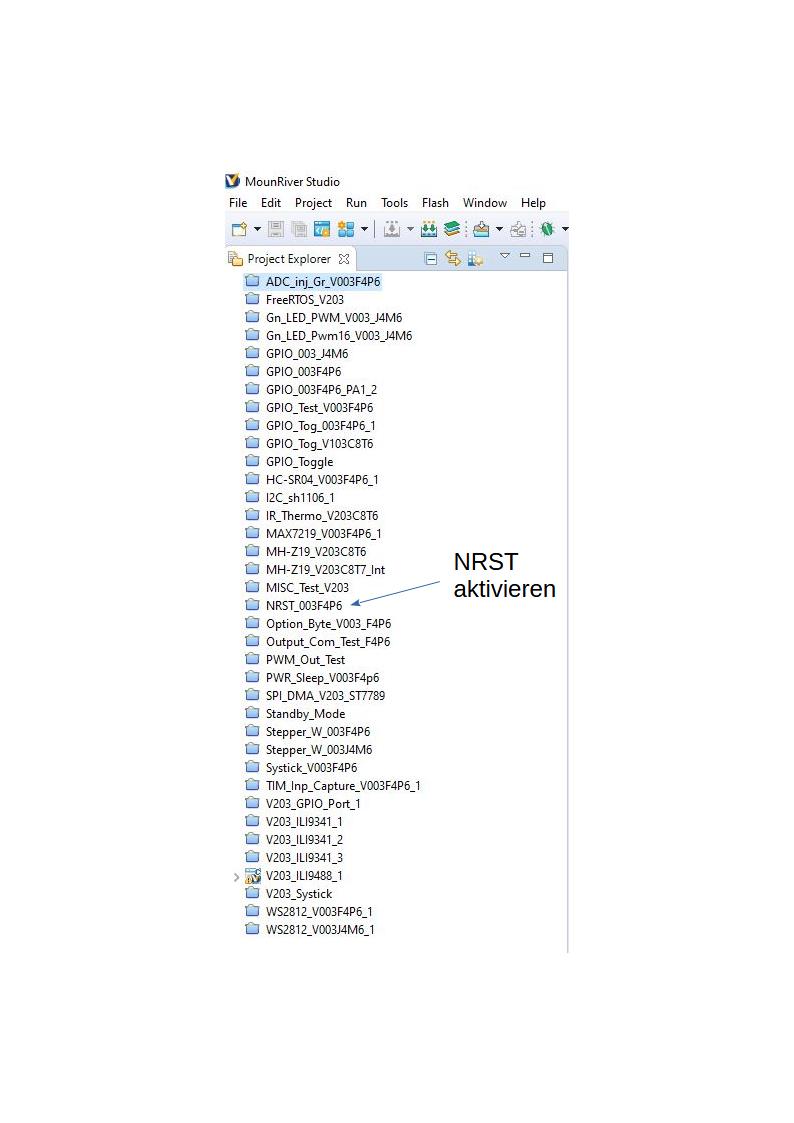Open the Debug icon dropdown arrow

point(565,229)
